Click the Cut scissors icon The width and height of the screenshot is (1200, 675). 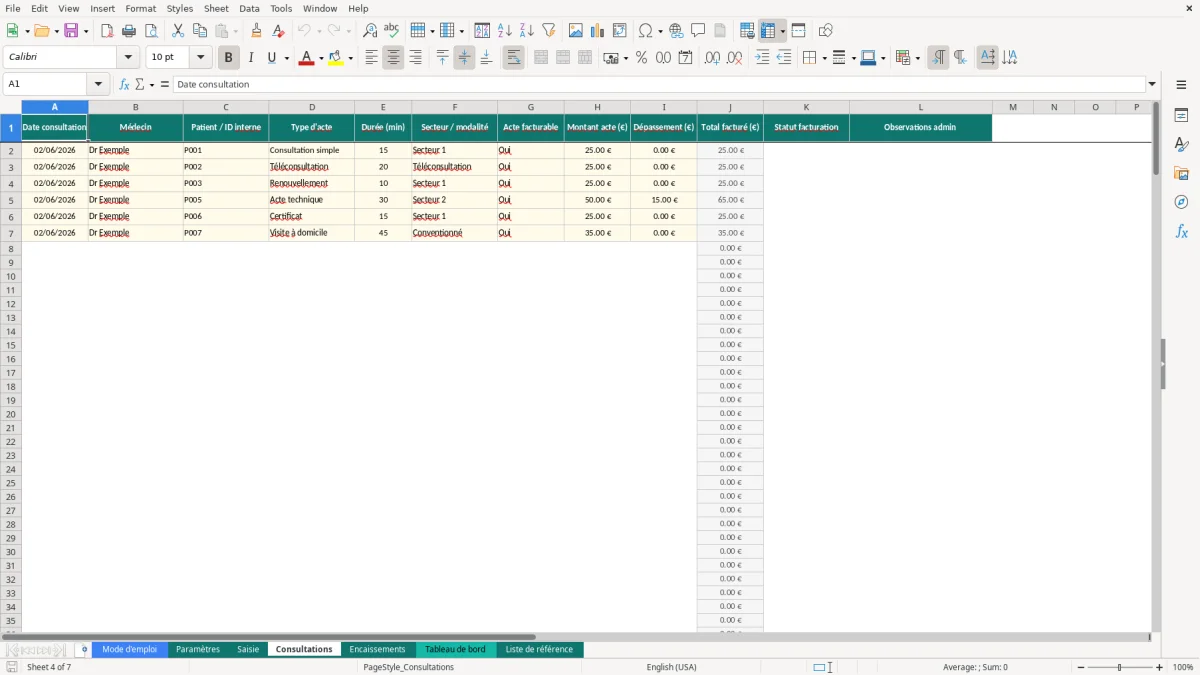coord(177,31)
